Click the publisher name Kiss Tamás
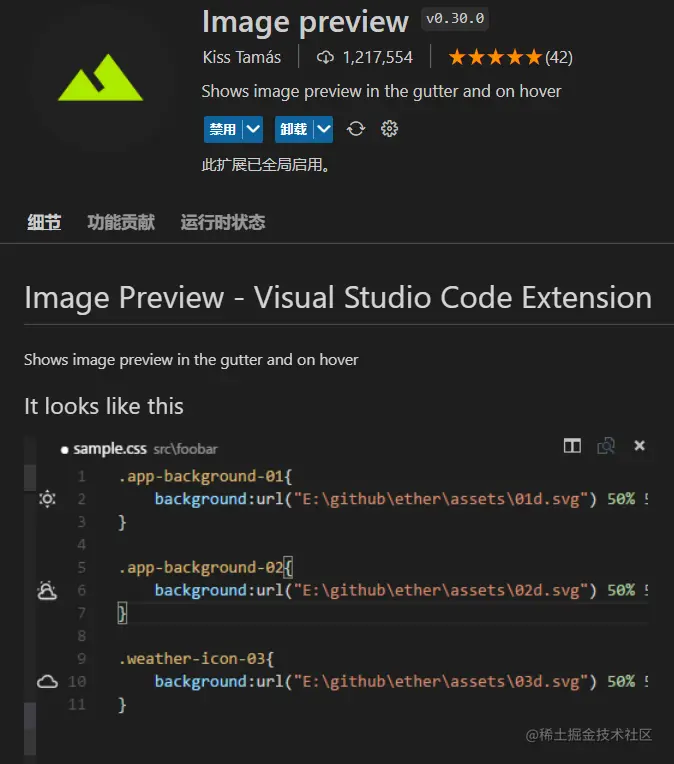Viewport: 674px width, 764px height. [x=242, y=57]
